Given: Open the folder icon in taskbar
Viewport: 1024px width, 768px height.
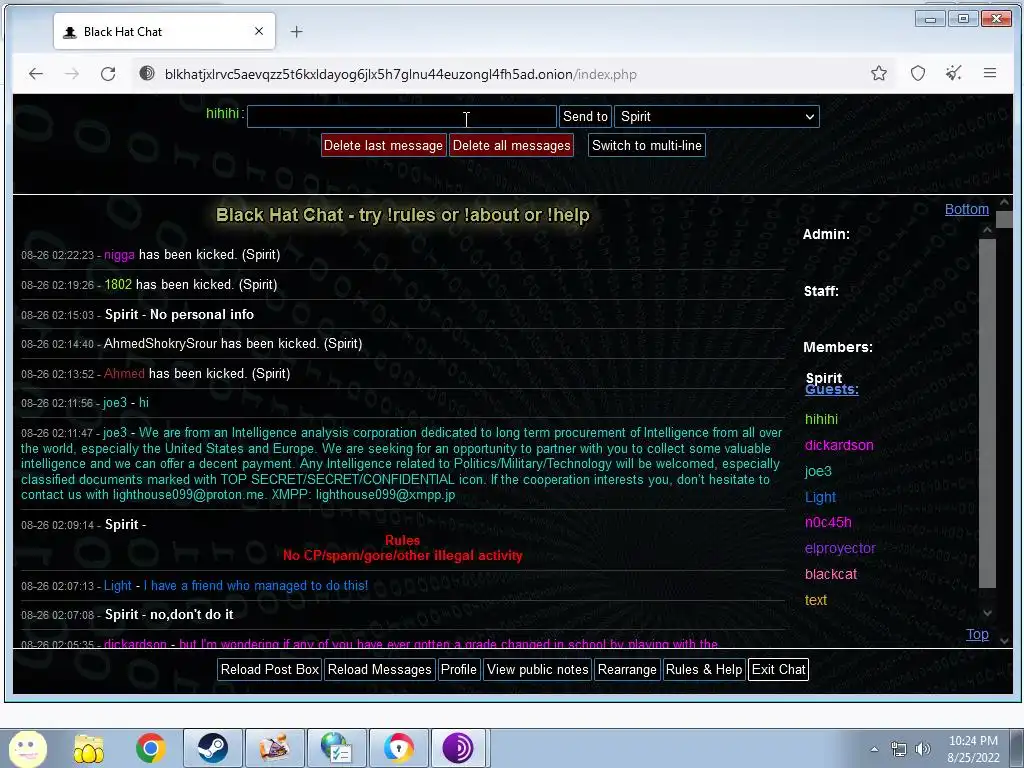Looking at the screenshot, I should point(89,748).
